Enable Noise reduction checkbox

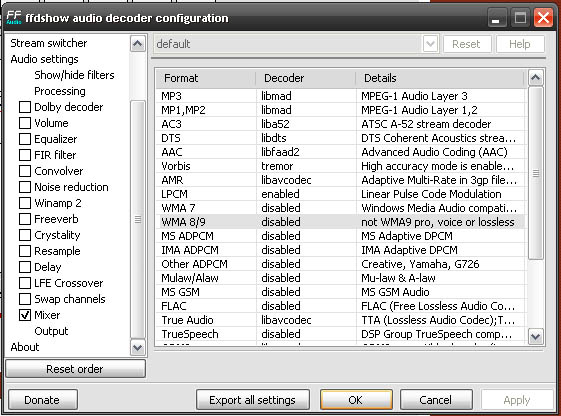click(25, 187)
